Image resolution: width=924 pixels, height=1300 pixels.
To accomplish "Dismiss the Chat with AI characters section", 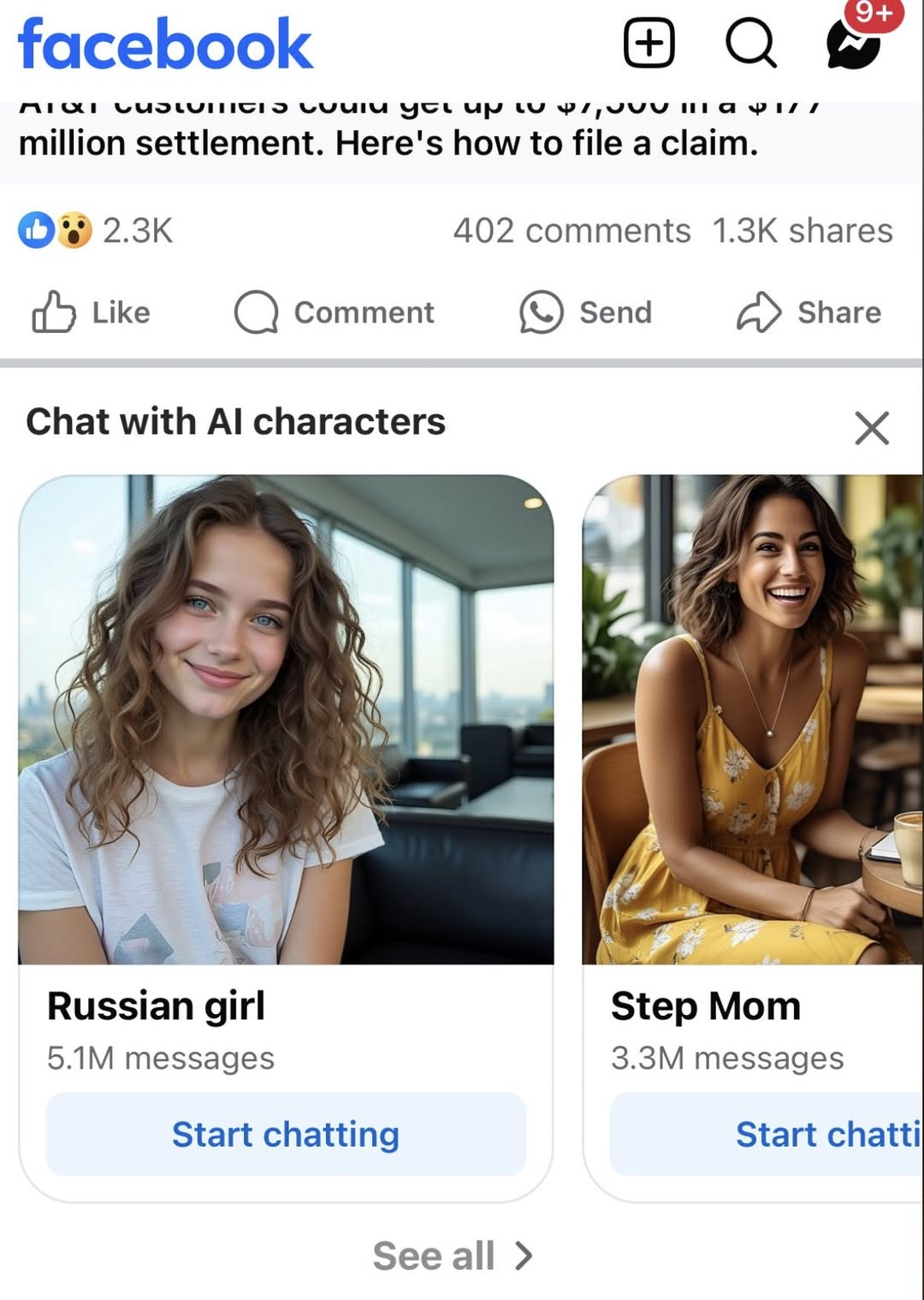I will coord(872,427).
